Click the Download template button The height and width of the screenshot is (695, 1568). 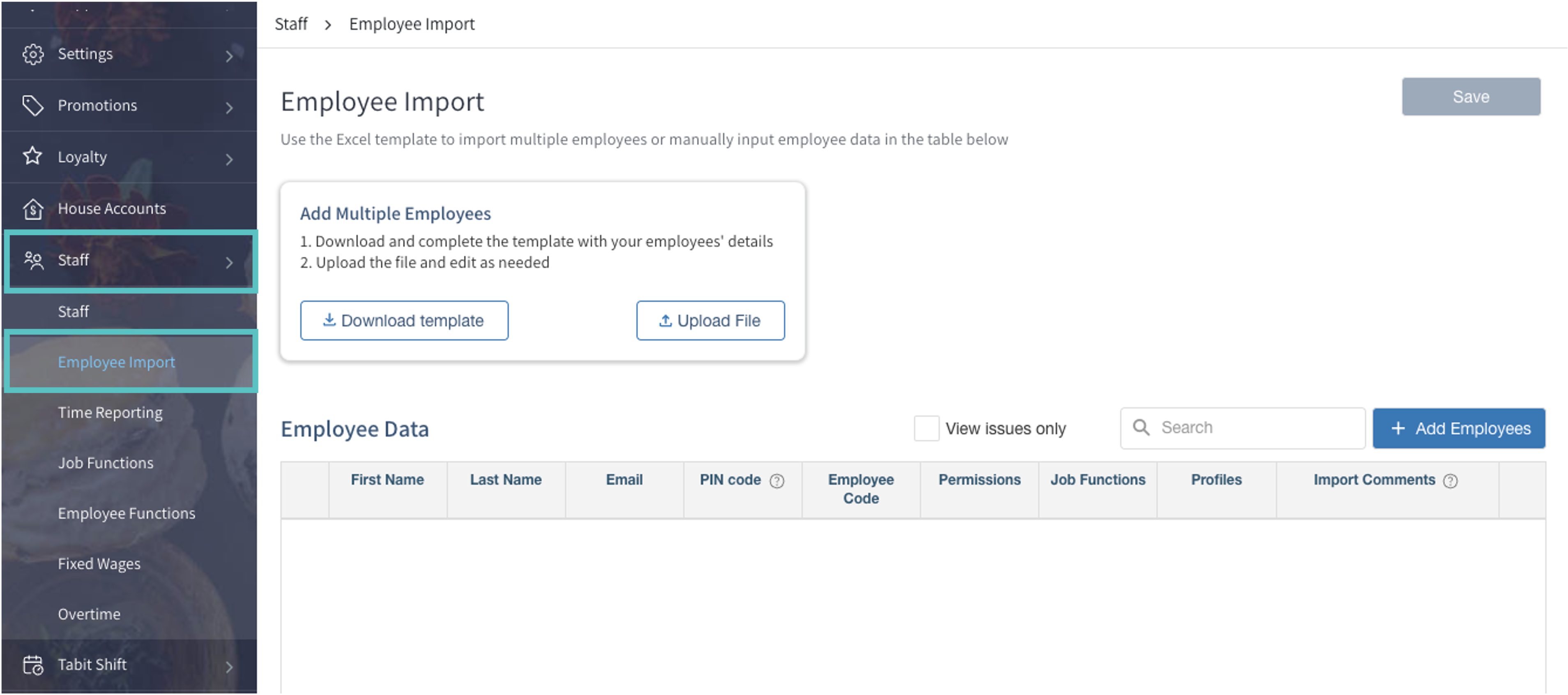point(404,321)
